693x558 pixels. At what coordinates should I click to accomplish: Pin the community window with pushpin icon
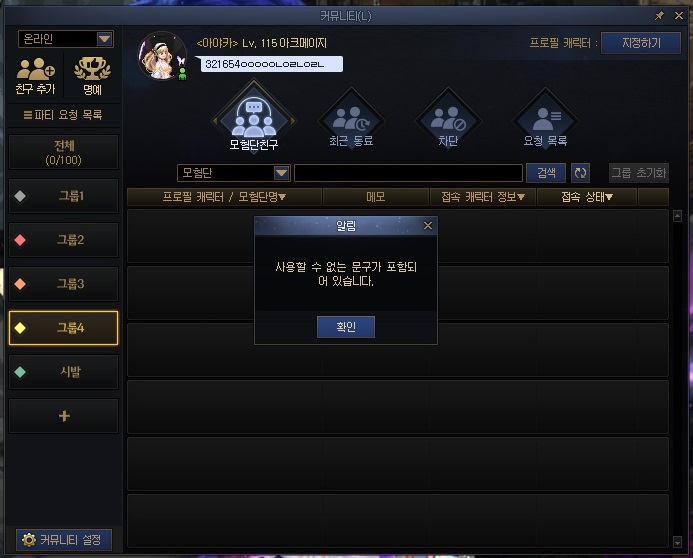point(659,16)
